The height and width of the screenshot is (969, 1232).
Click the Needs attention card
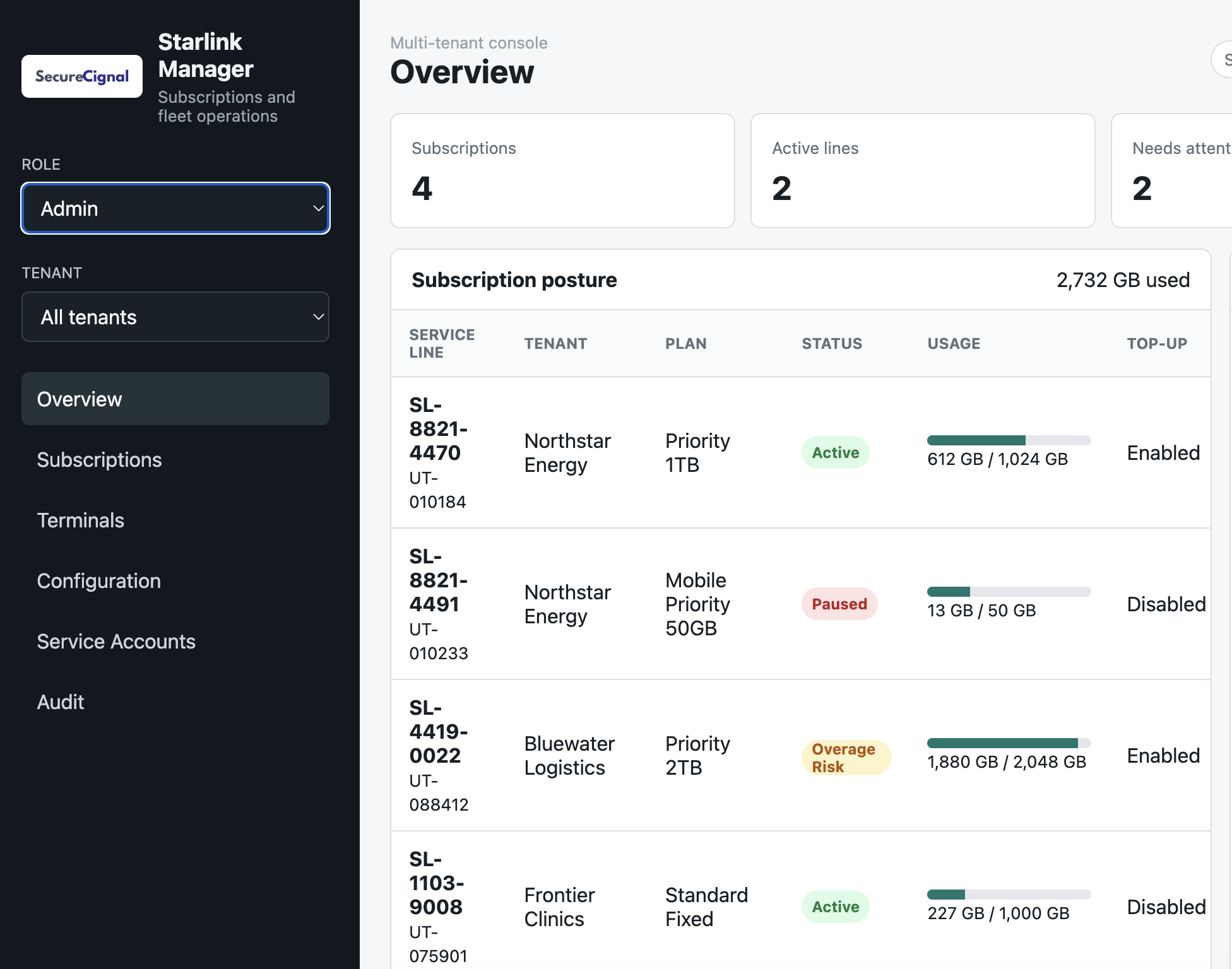[x=1171, y=170]
